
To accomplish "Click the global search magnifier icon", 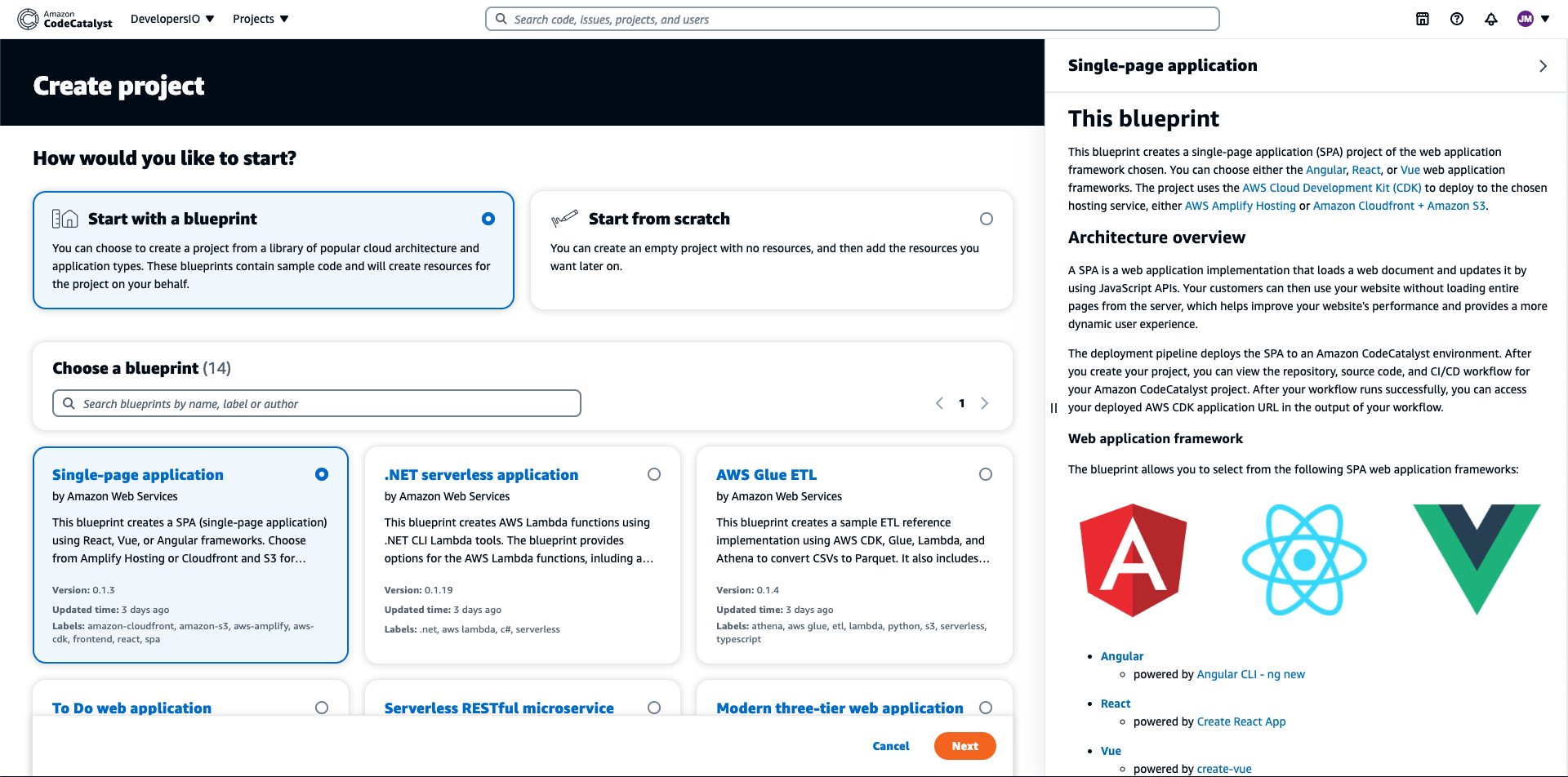I will 501,19.
